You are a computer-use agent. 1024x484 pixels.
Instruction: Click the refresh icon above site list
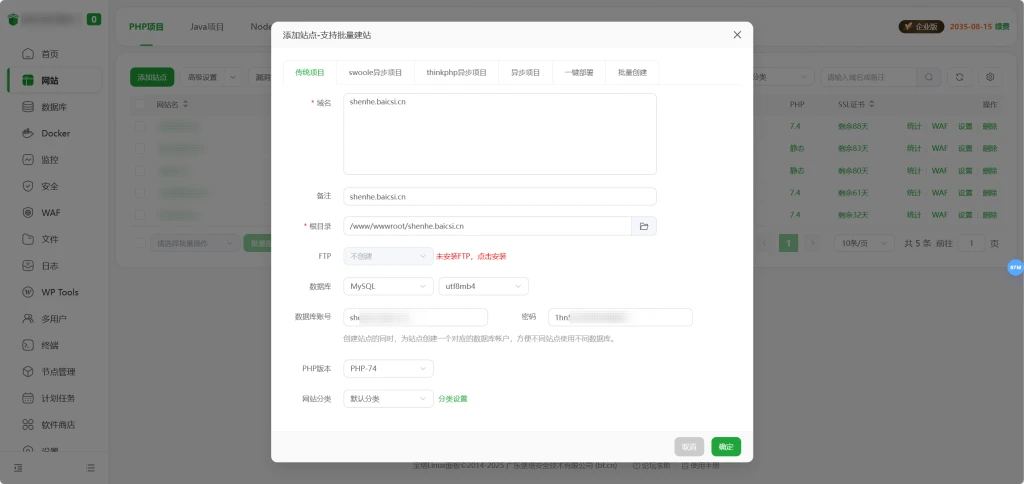tap(960, 77)
